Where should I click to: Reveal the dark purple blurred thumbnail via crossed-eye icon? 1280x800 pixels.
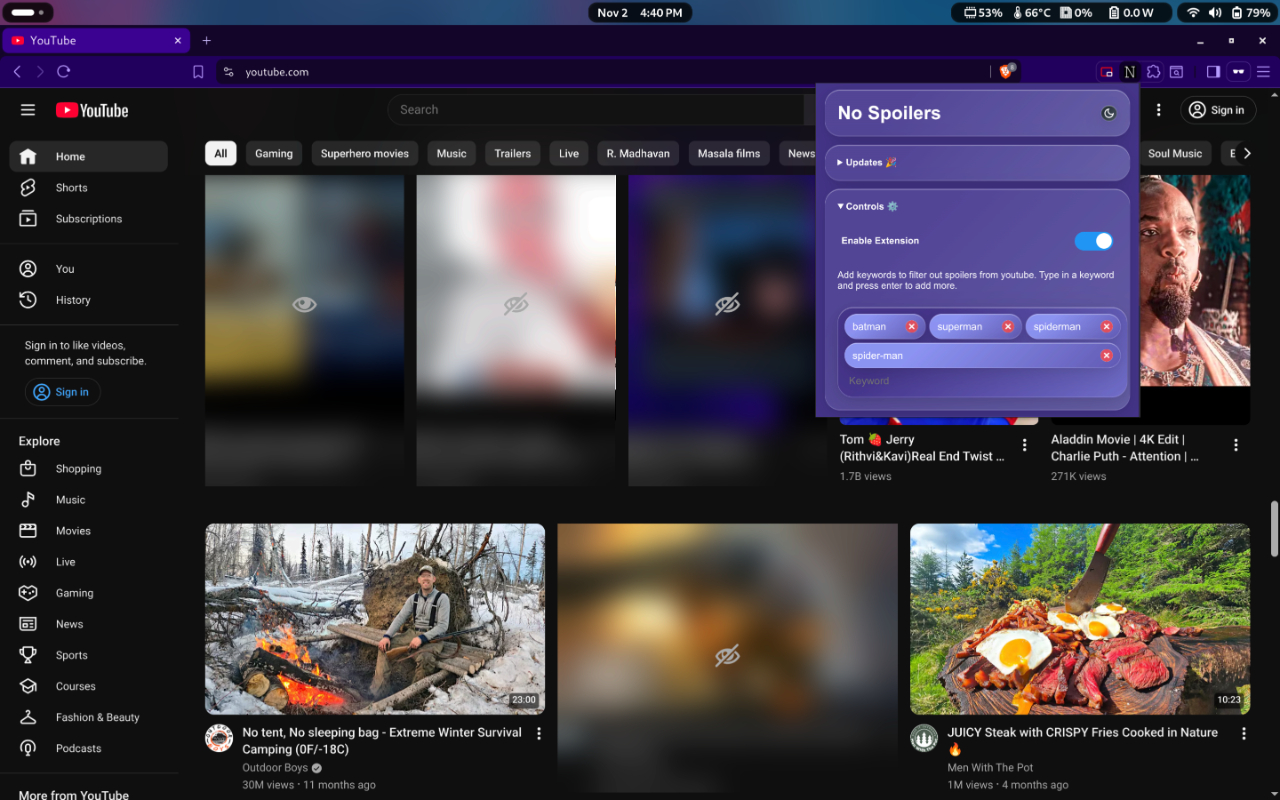click(x=727, y=305)
